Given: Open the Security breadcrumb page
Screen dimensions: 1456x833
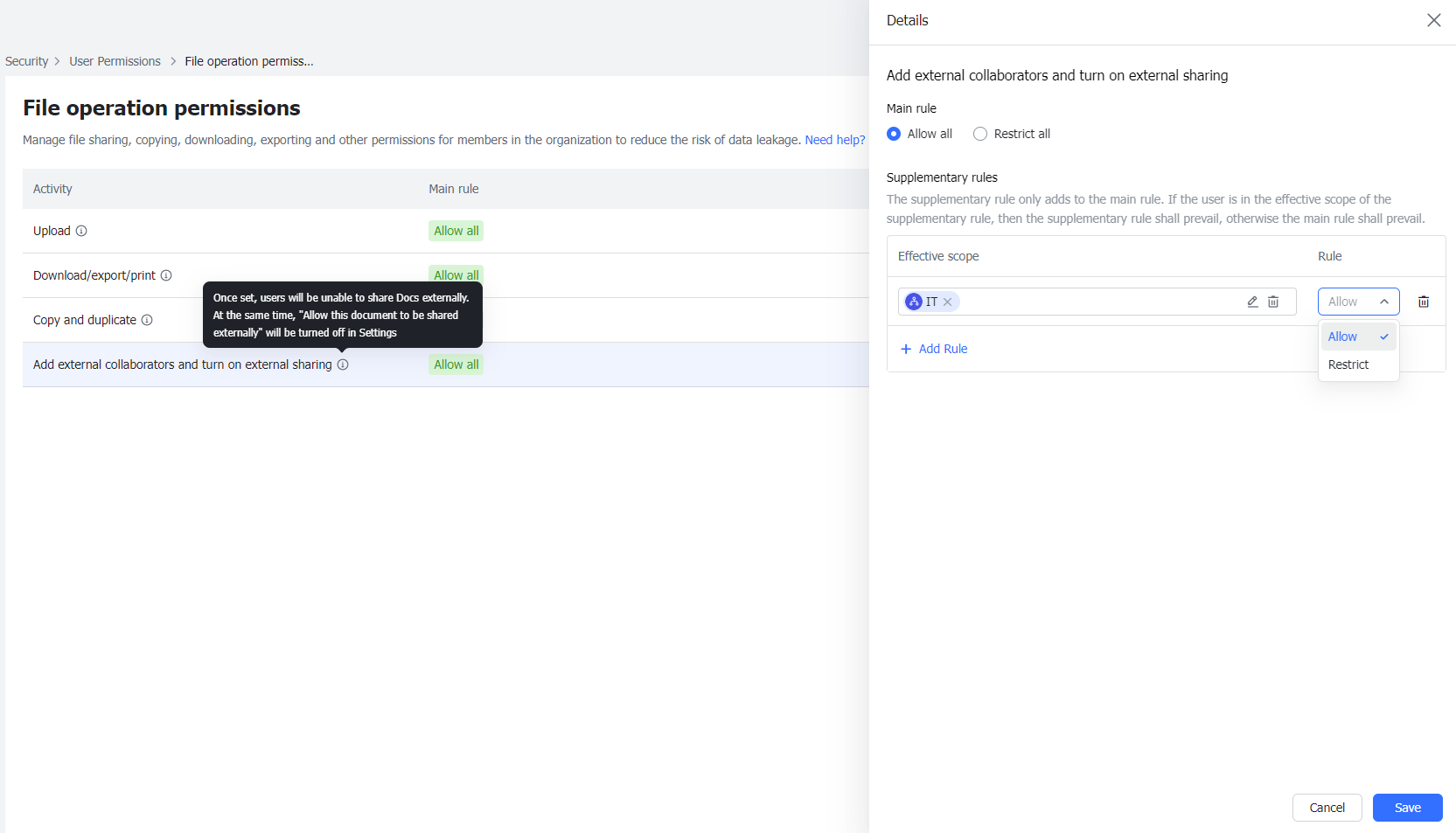Looking at the screenshot, I should coord(26,61).
